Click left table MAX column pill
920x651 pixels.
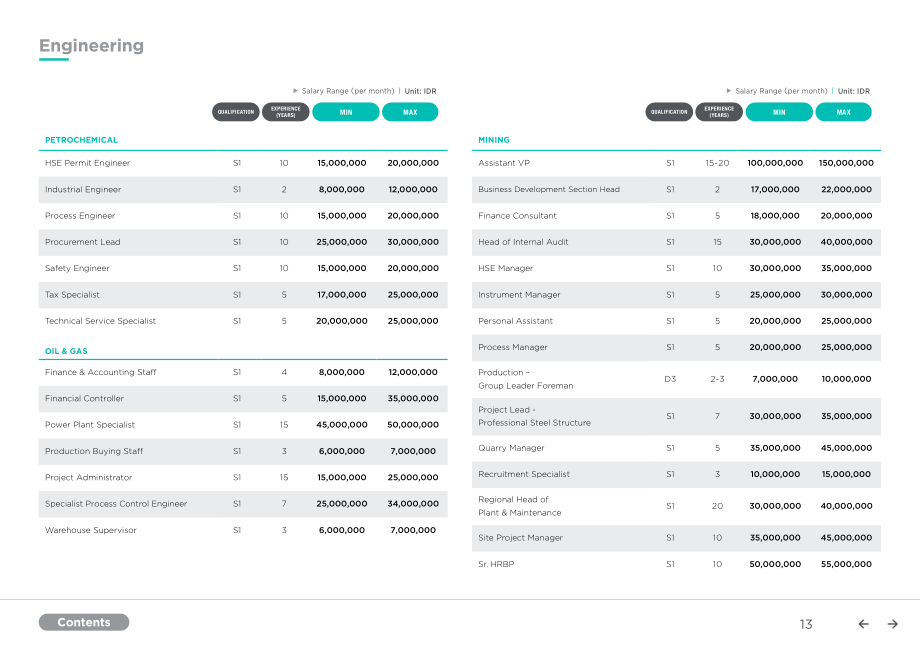[x=410, y=112]
